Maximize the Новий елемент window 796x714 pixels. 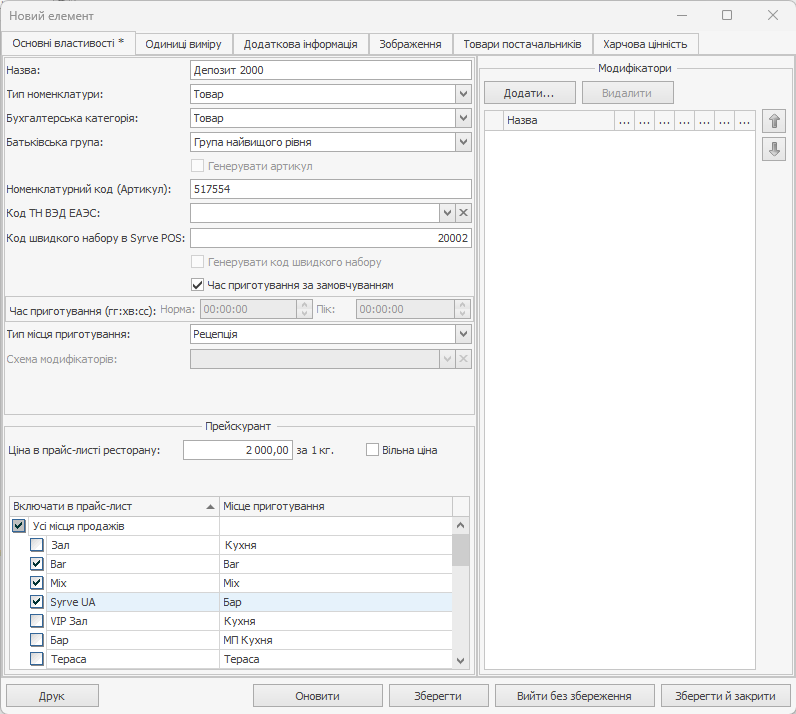727,15
